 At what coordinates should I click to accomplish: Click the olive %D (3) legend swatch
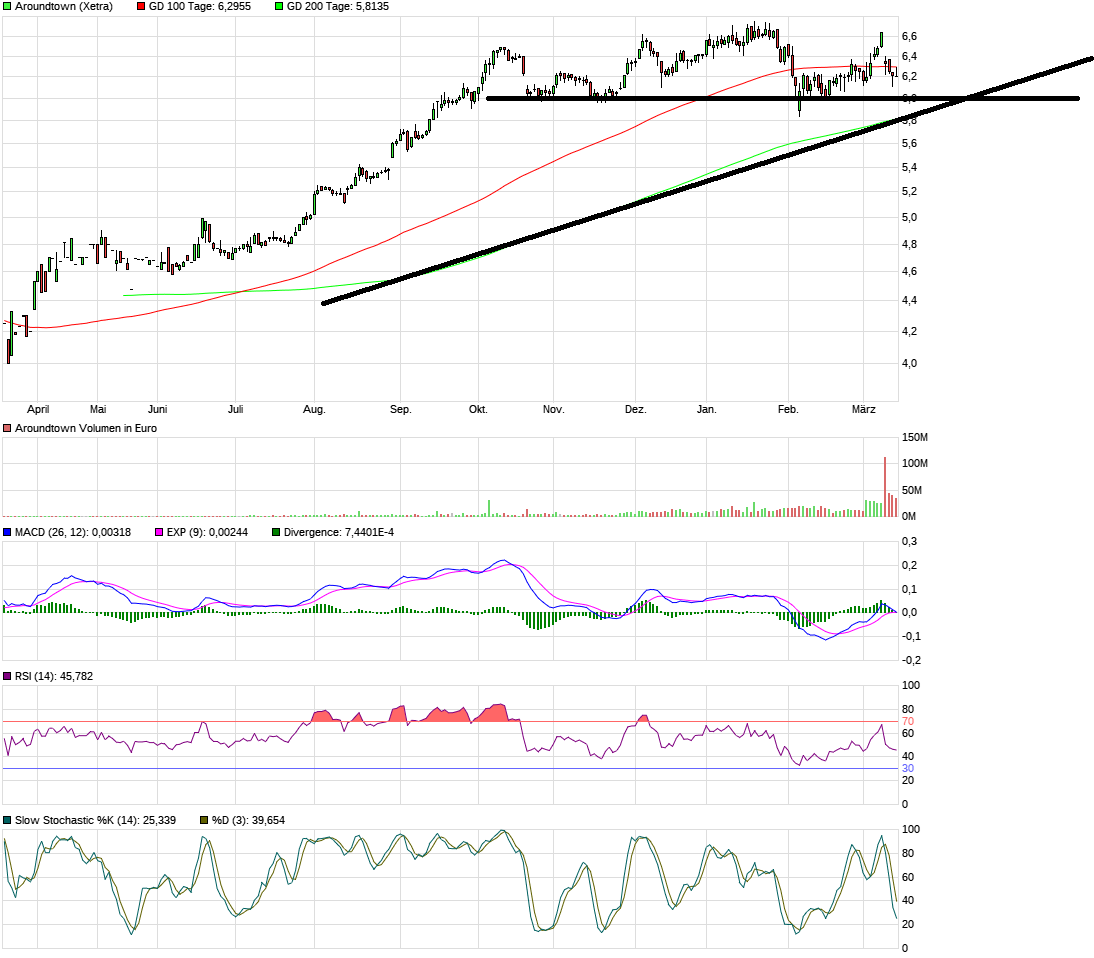(204, 821)
